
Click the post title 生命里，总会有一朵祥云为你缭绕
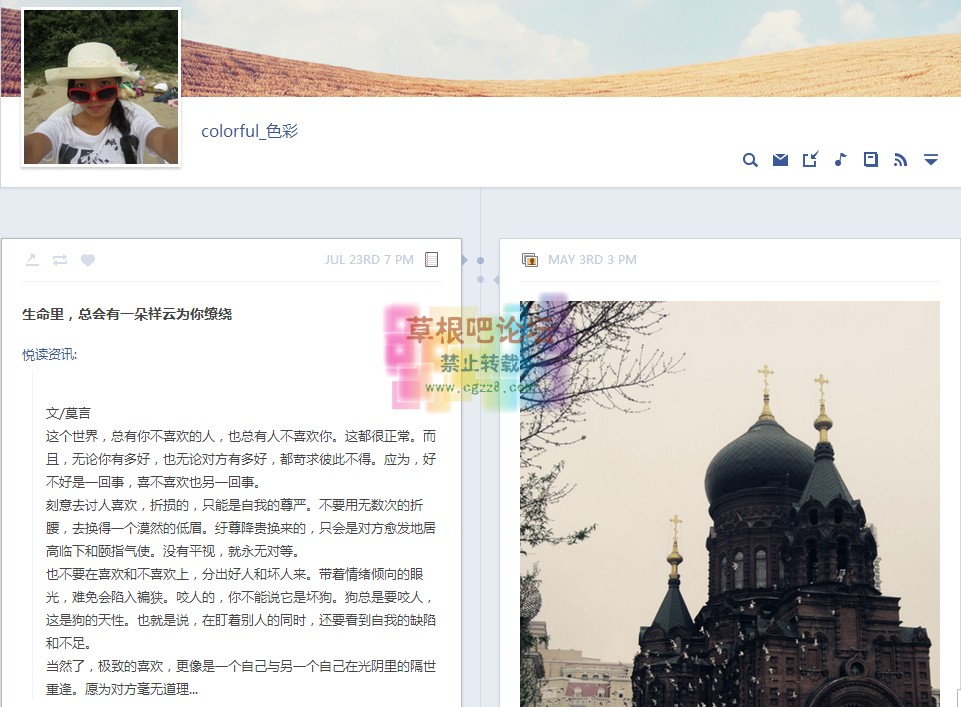pos(127,314)
